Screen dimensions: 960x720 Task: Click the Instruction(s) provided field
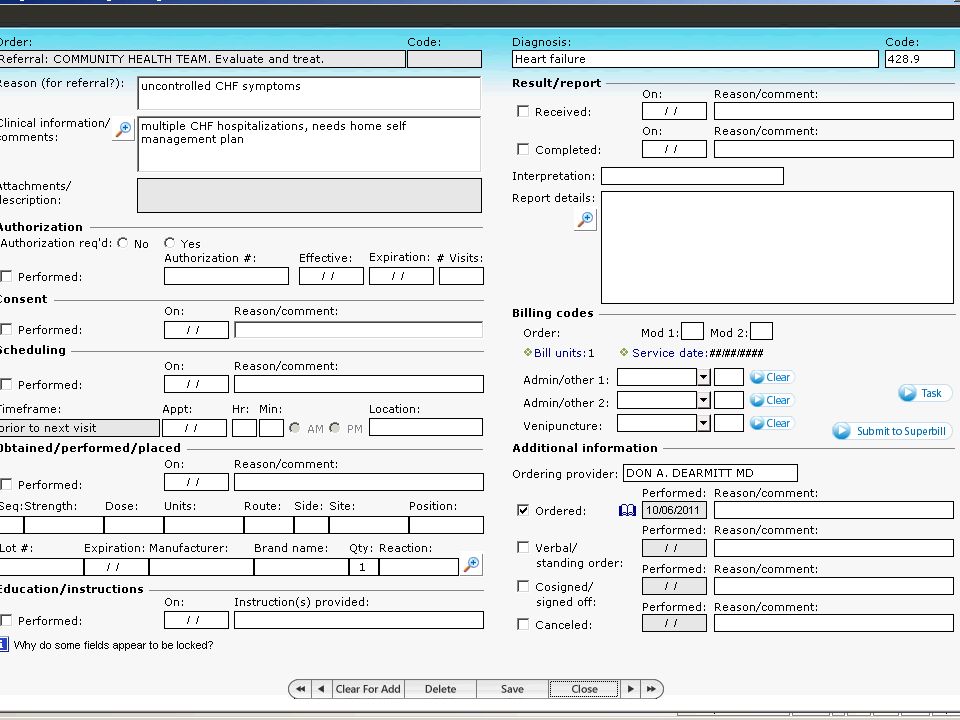pos(359,620)
